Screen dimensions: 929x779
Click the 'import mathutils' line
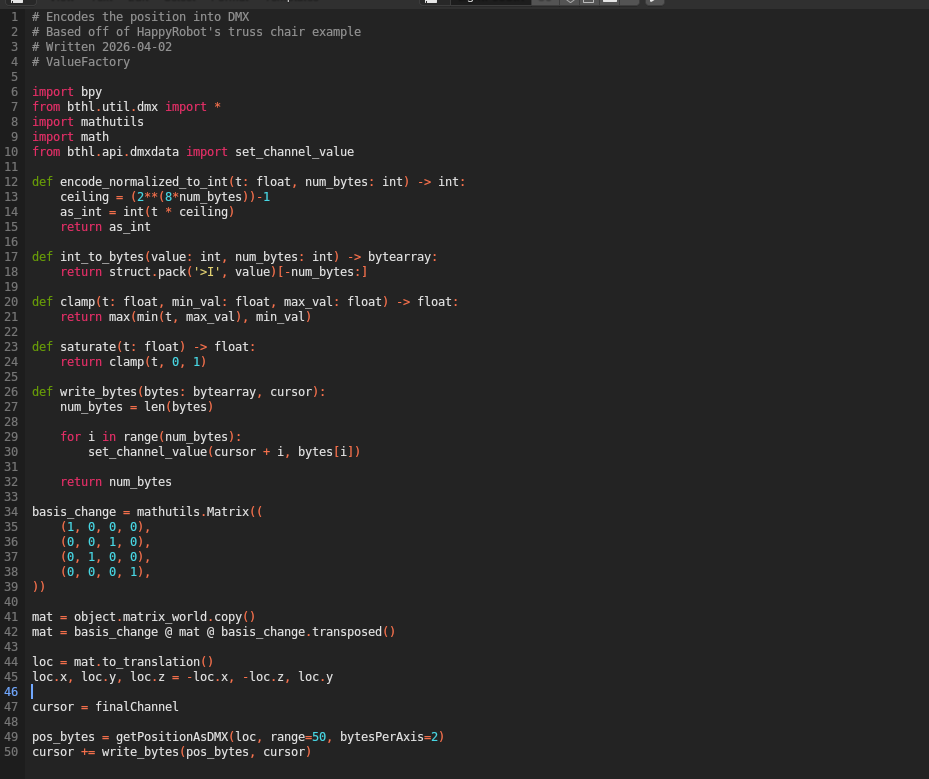point(88,121)
